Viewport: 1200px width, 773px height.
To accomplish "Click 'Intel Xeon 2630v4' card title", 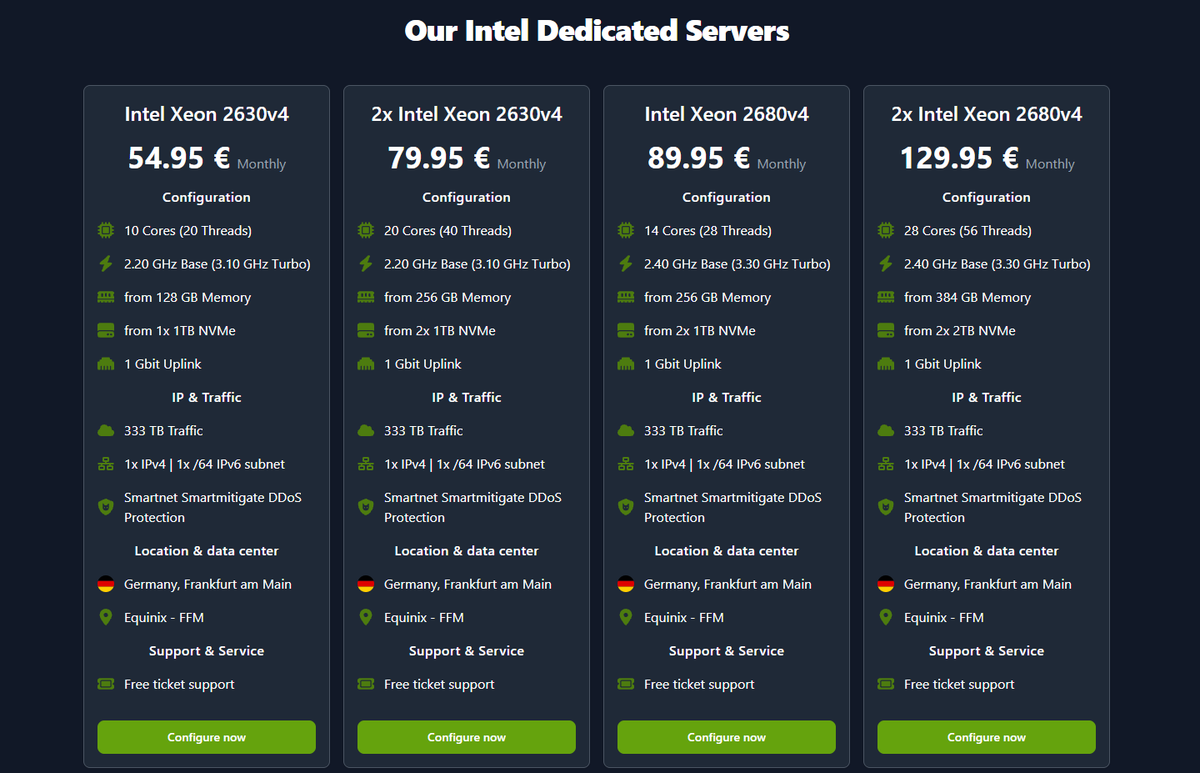I will point(207,114).
